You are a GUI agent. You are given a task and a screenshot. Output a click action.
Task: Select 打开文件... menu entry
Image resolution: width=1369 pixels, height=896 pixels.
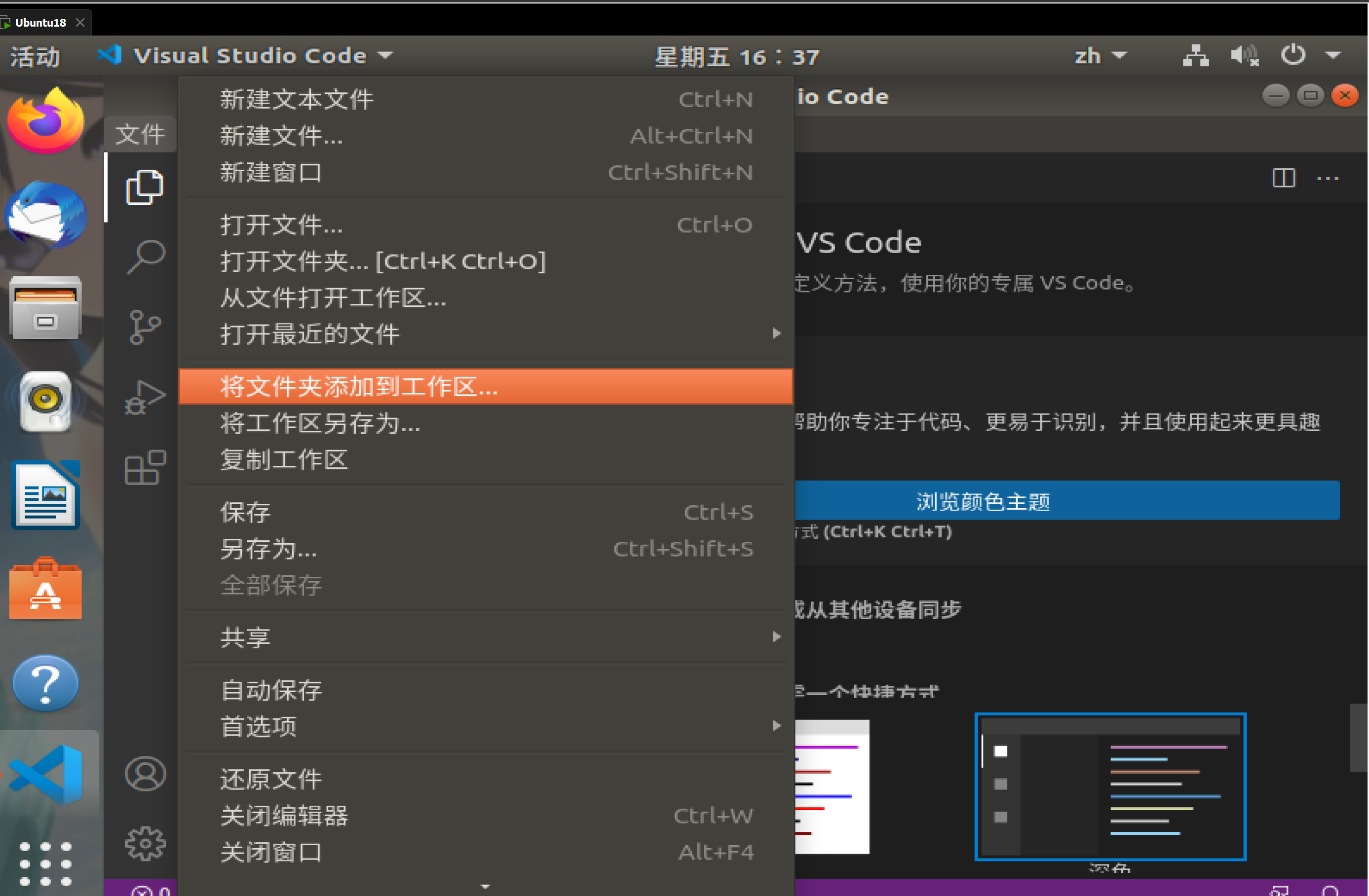[486, 225]
